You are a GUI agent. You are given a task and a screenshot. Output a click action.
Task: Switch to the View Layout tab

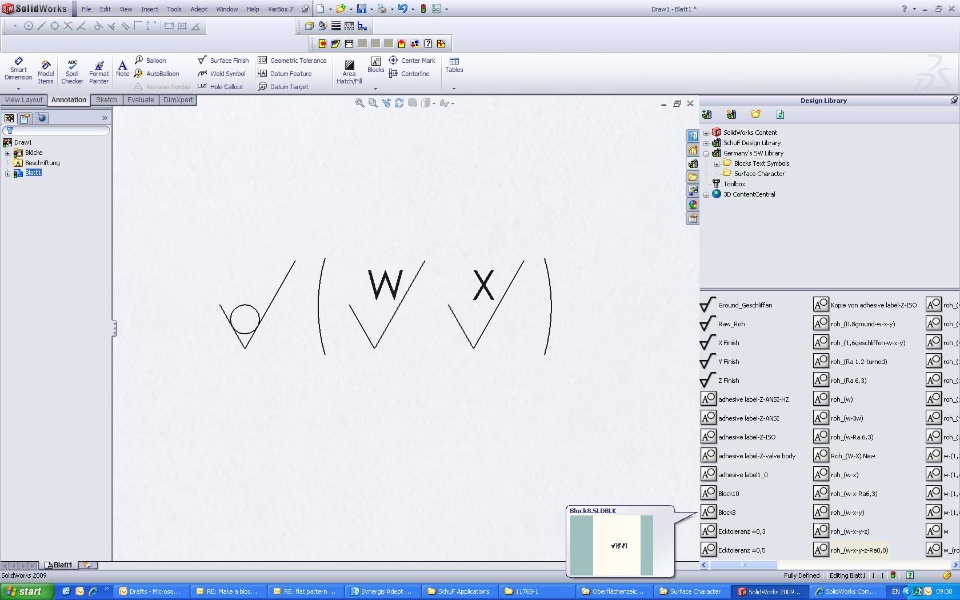pos(24,99)
